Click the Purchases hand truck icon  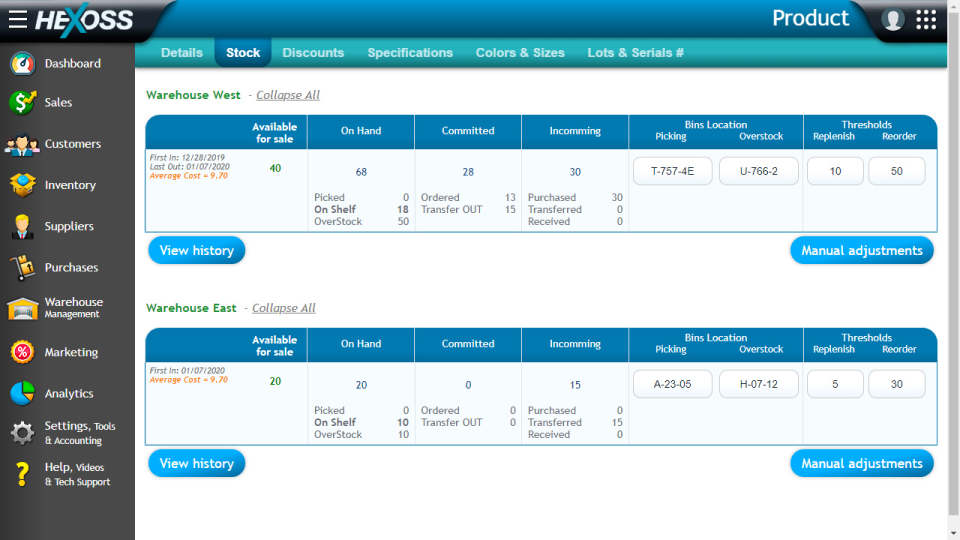[x=23, y=268]
